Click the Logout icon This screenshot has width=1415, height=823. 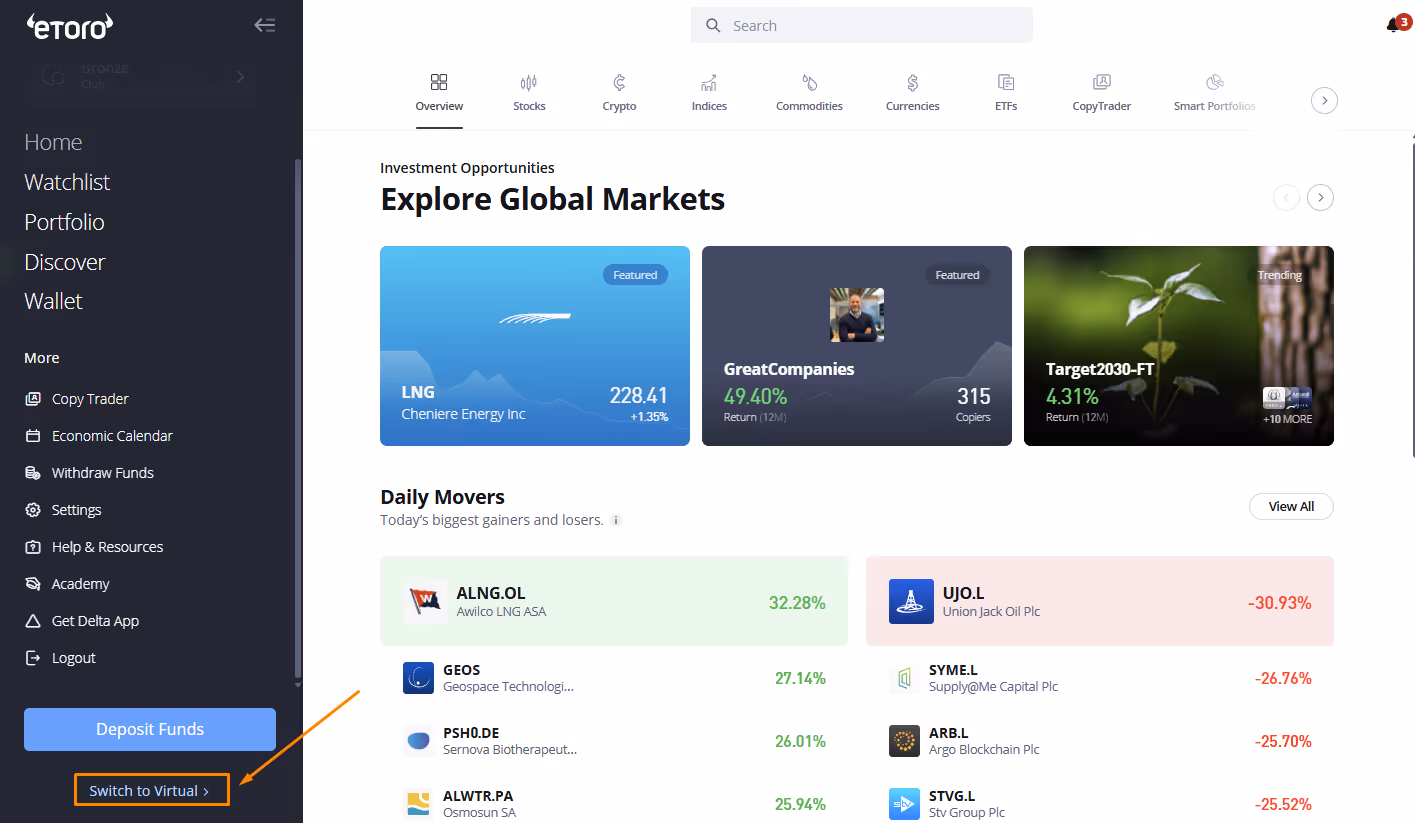point(32,658)
